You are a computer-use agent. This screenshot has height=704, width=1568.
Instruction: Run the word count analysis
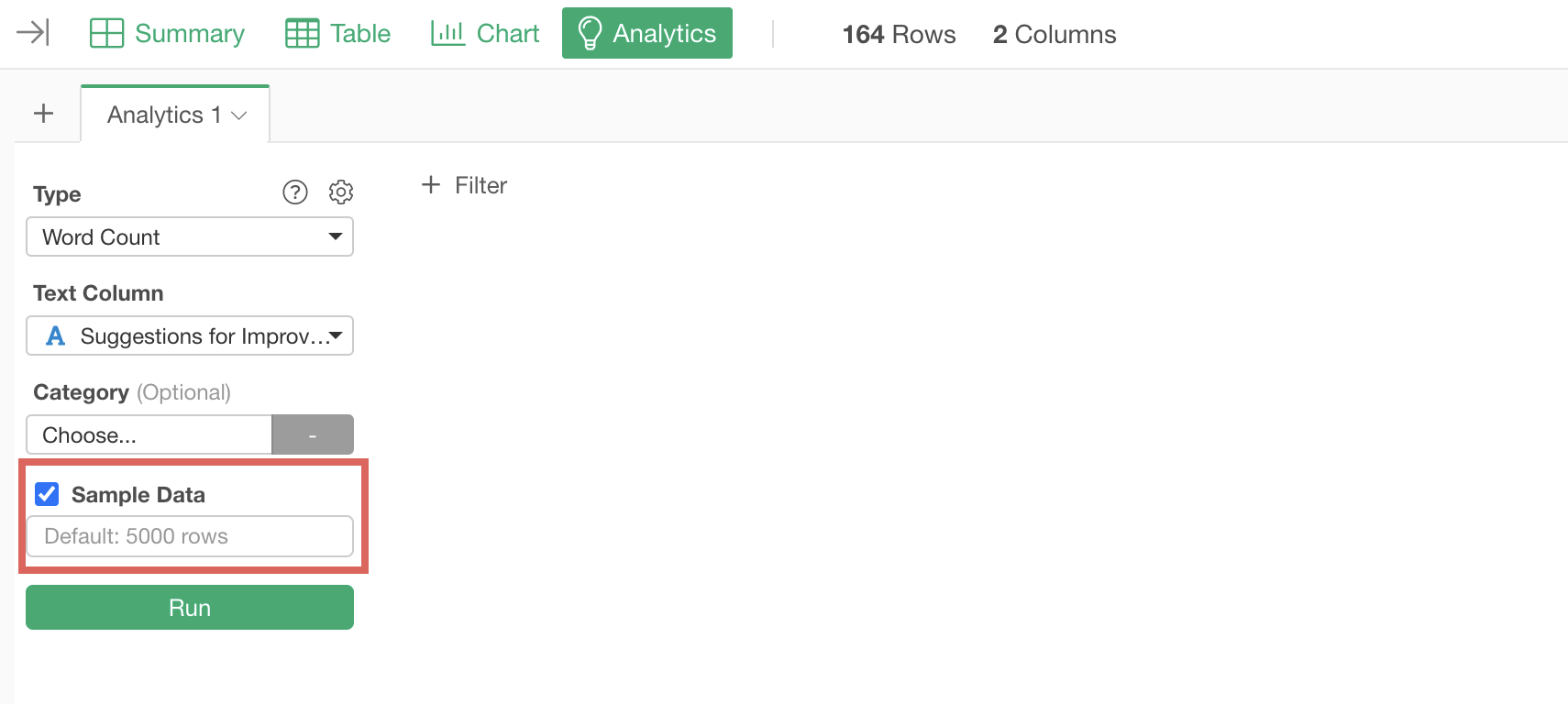190,608
